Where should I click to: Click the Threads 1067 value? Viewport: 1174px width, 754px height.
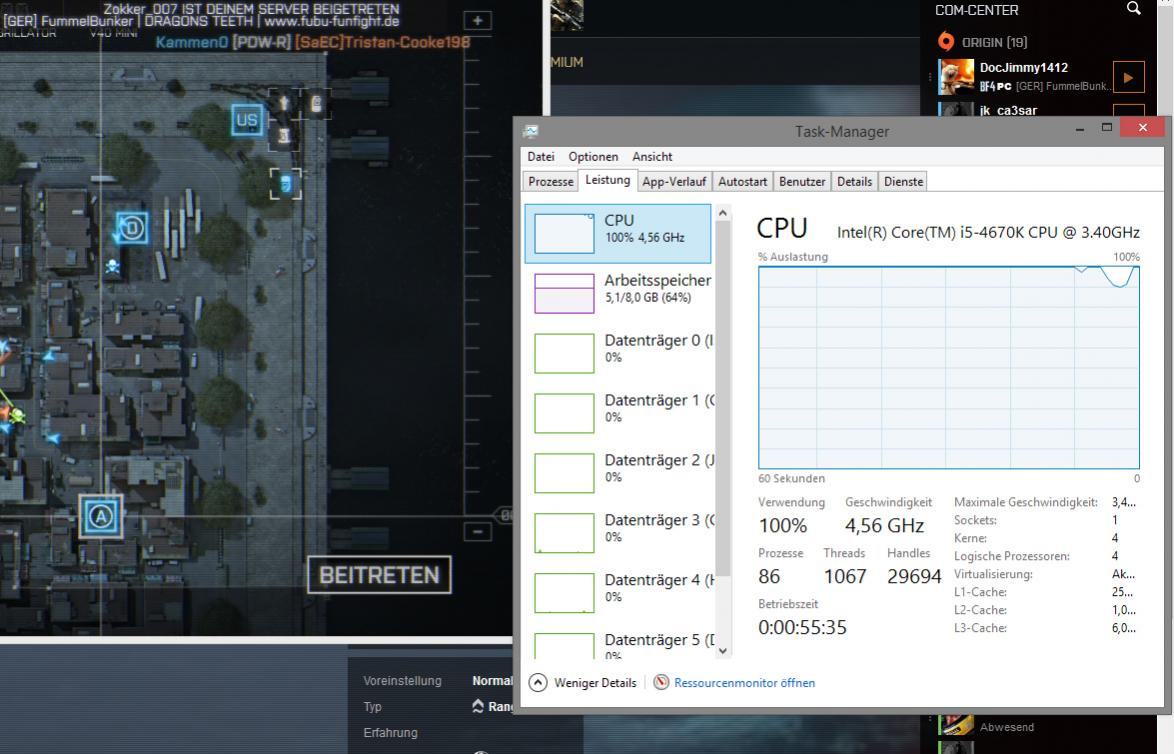click(x=845, y=577)
